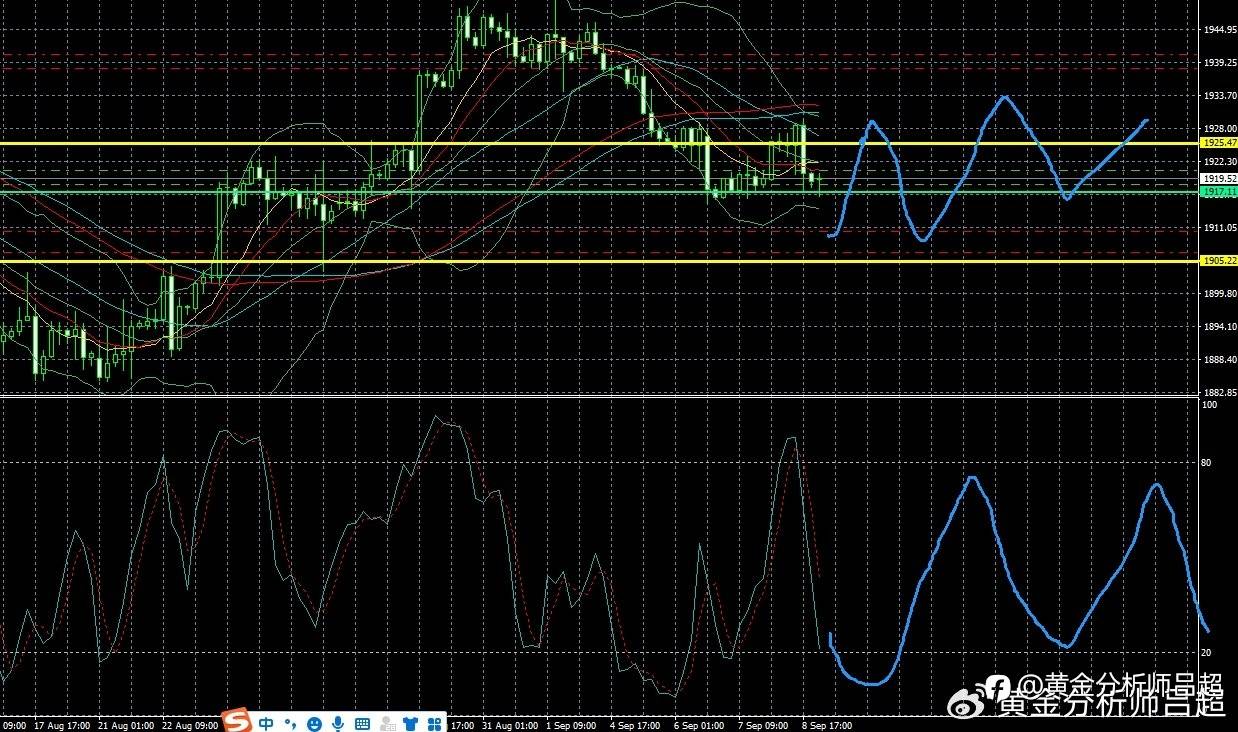
Task: Click the 31 Aug 01:00 time label
Action: tap(511, 725)
